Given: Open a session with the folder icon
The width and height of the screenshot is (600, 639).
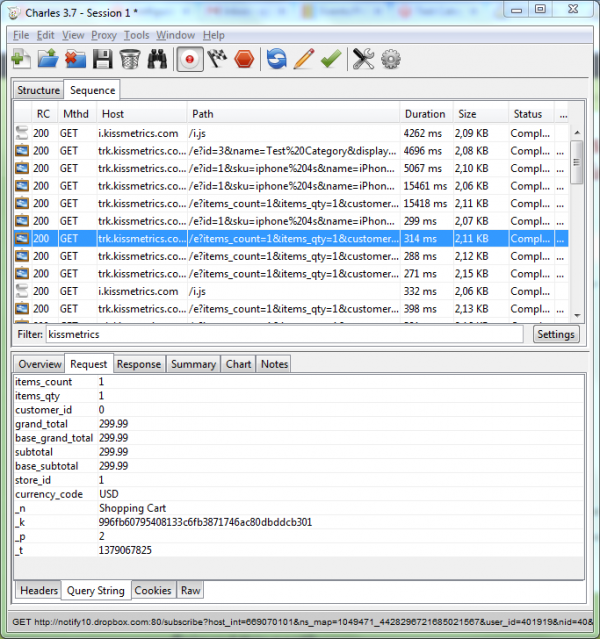Looking at the screenshot, I should (x=48, y=59).
